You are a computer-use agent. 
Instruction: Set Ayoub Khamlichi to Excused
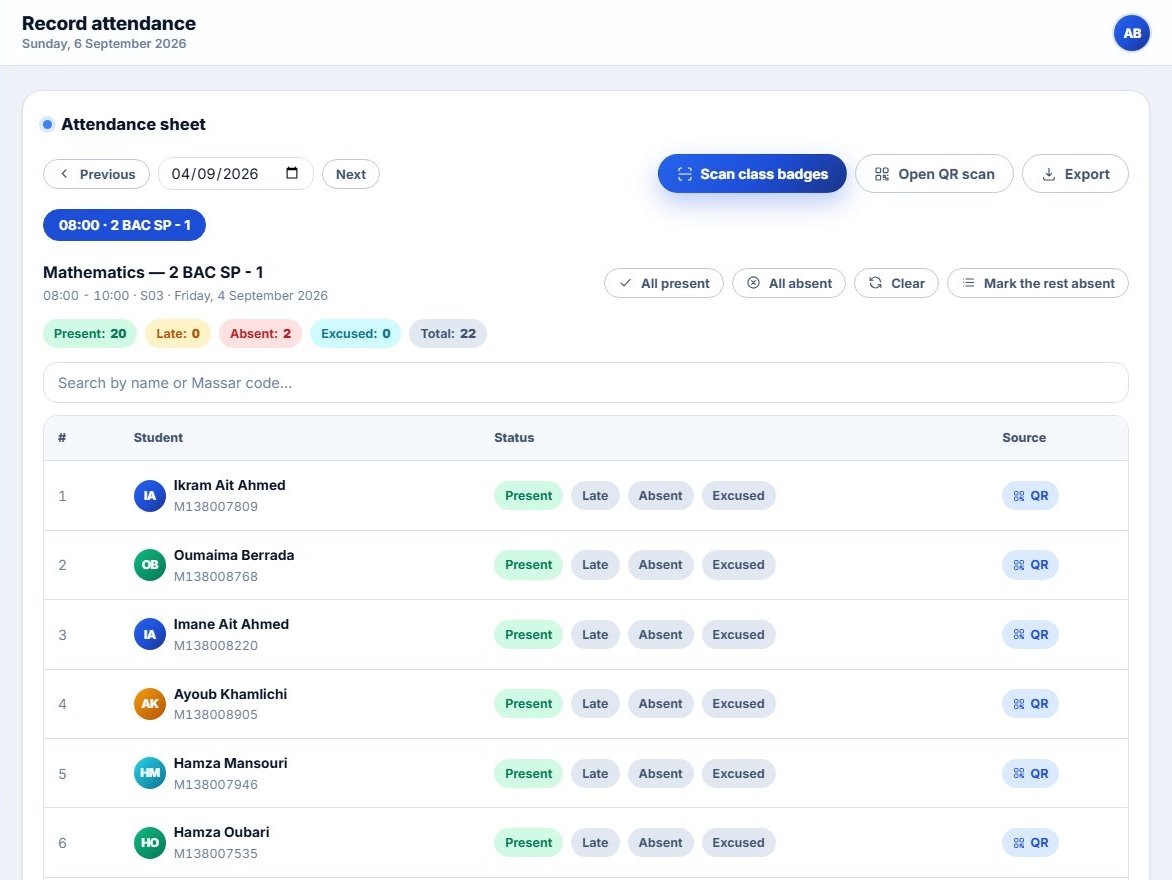click(738, 704)
